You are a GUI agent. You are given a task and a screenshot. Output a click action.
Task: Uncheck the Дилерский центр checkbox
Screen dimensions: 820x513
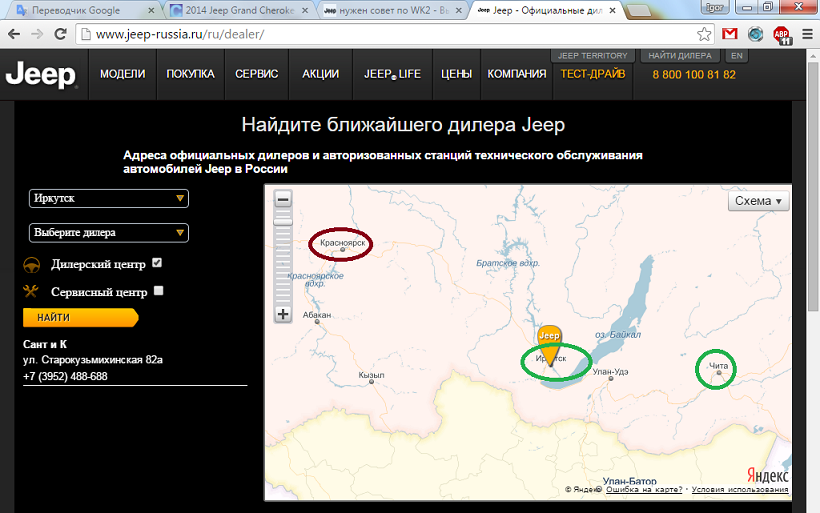(x=157, y=263)
